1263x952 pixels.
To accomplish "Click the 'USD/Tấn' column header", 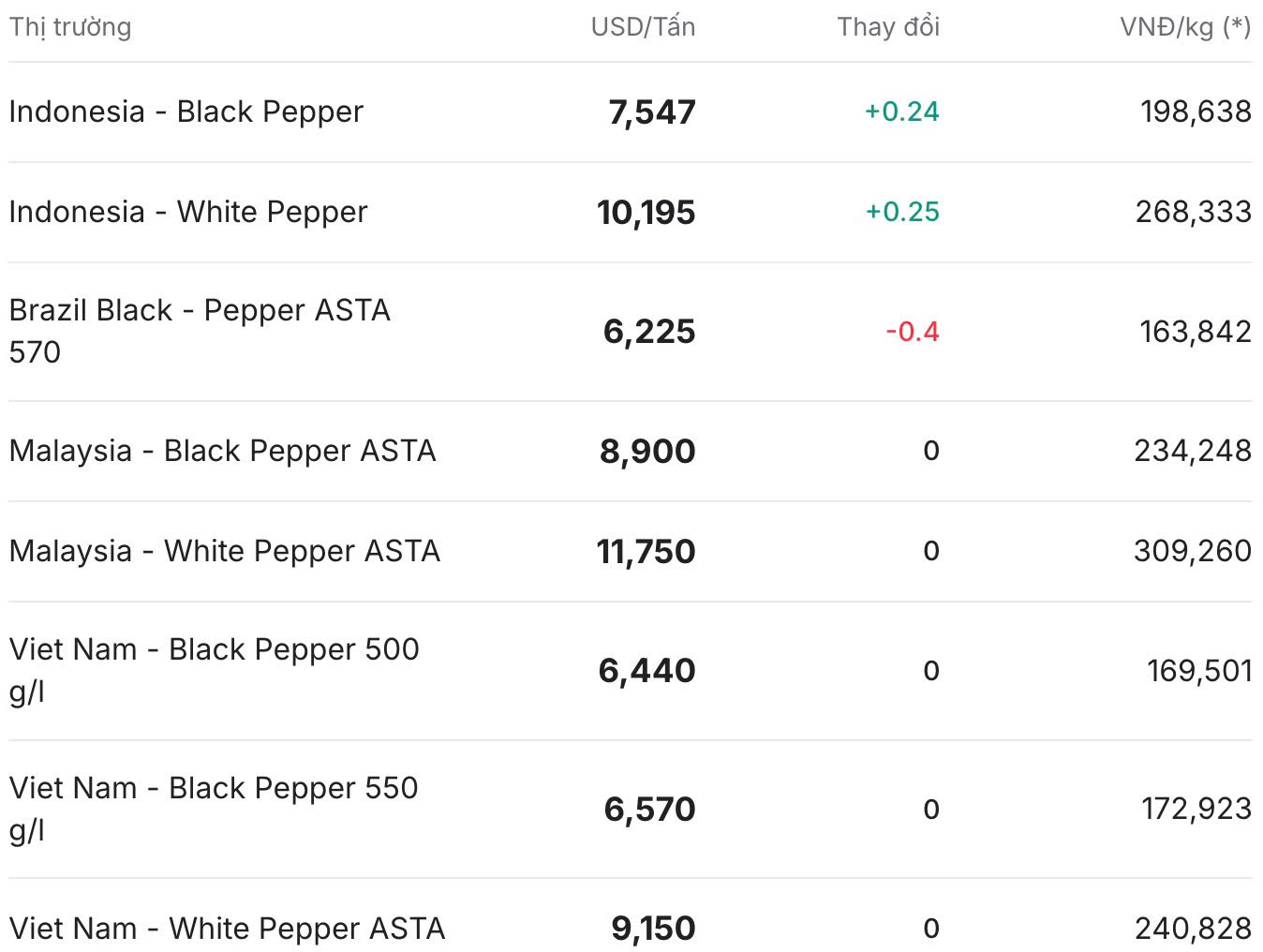I will [643, 27].
